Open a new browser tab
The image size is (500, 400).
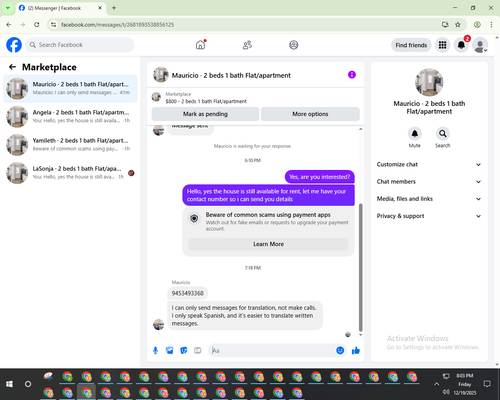[114, 8]
